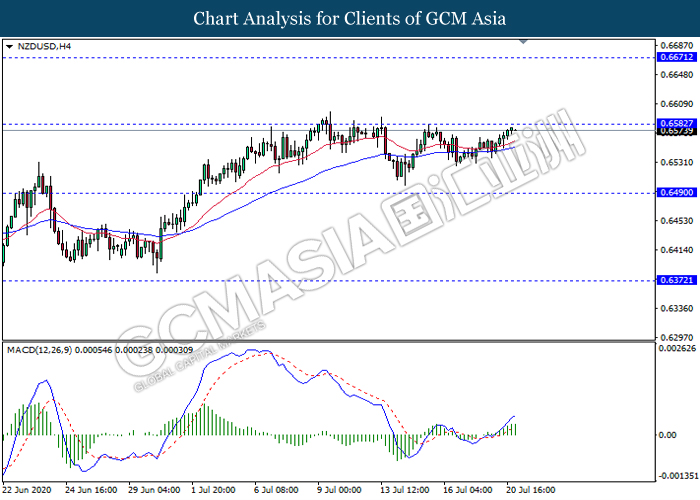Open the NZDUSD,H4 symbol dropdown arrow
700x500 pixels.
pos(10,46)
